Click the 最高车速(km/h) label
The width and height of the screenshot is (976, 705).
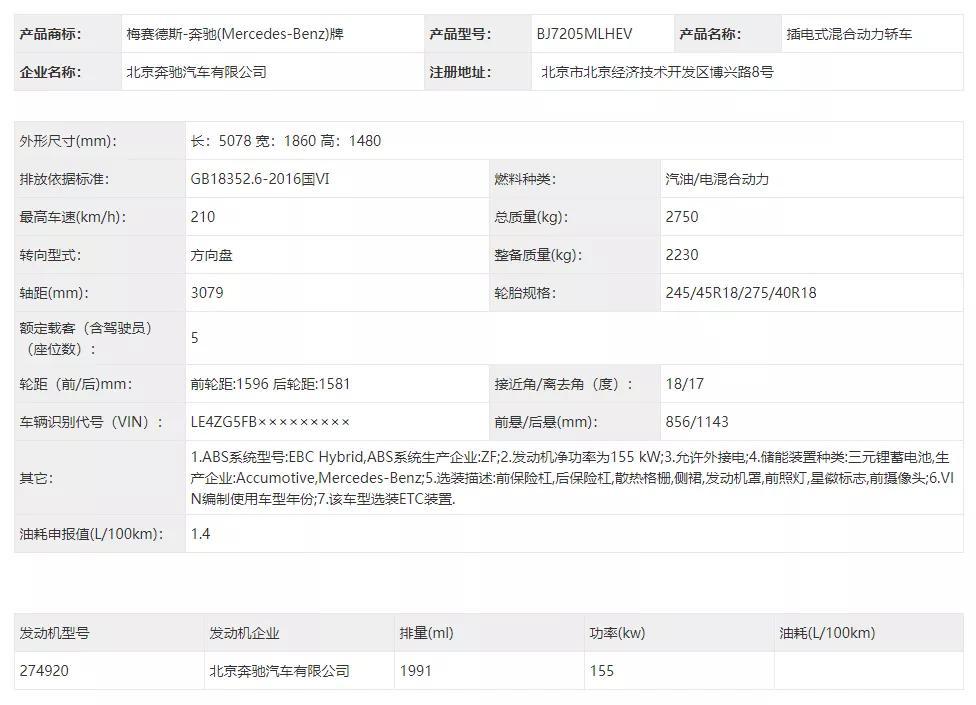coord(73,217)
